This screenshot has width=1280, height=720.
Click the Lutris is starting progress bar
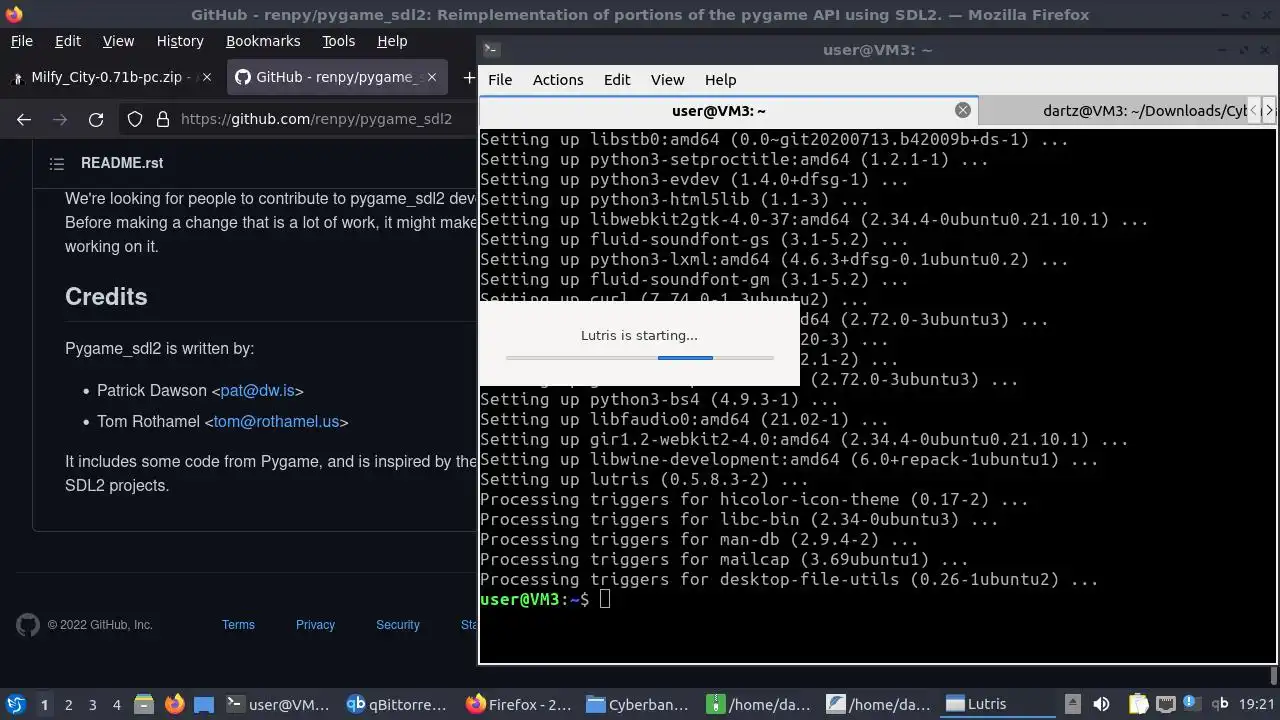(640, 357)
